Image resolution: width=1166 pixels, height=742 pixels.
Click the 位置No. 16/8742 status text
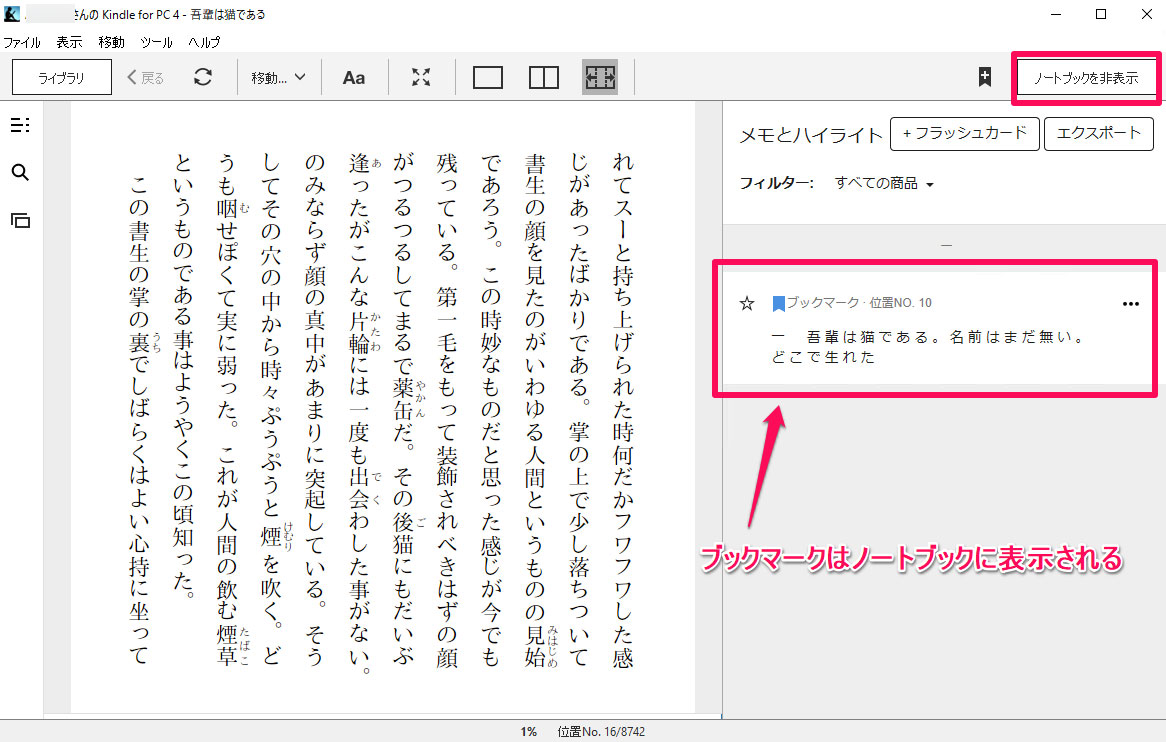601,732
